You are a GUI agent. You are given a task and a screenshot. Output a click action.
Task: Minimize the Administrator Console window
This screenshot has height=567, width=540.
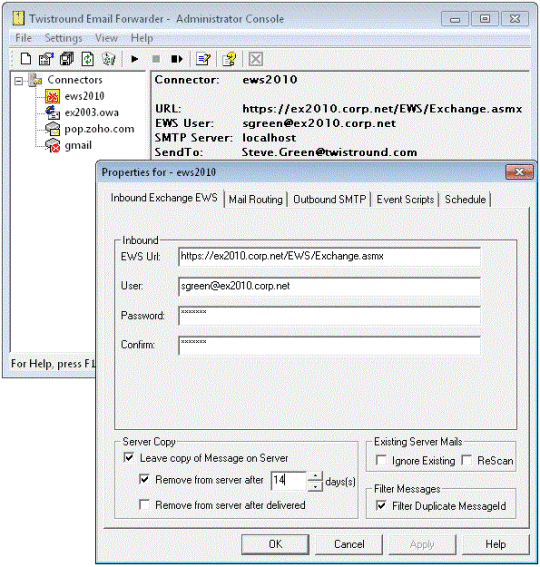[x=455, y=19]
